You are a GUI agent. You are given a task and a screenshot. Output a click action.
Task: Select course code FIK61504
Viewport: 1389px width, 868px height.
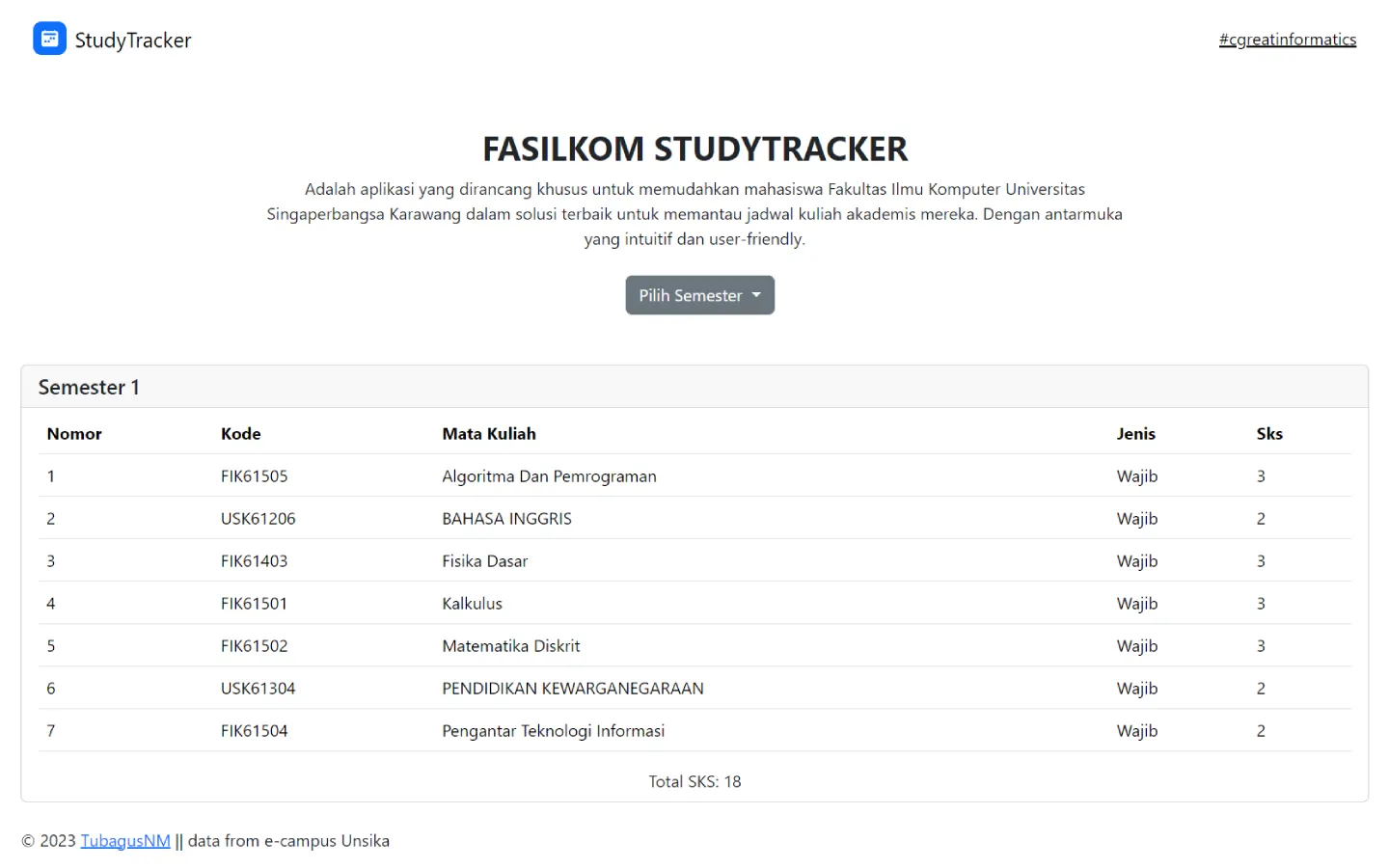(255, 731)
